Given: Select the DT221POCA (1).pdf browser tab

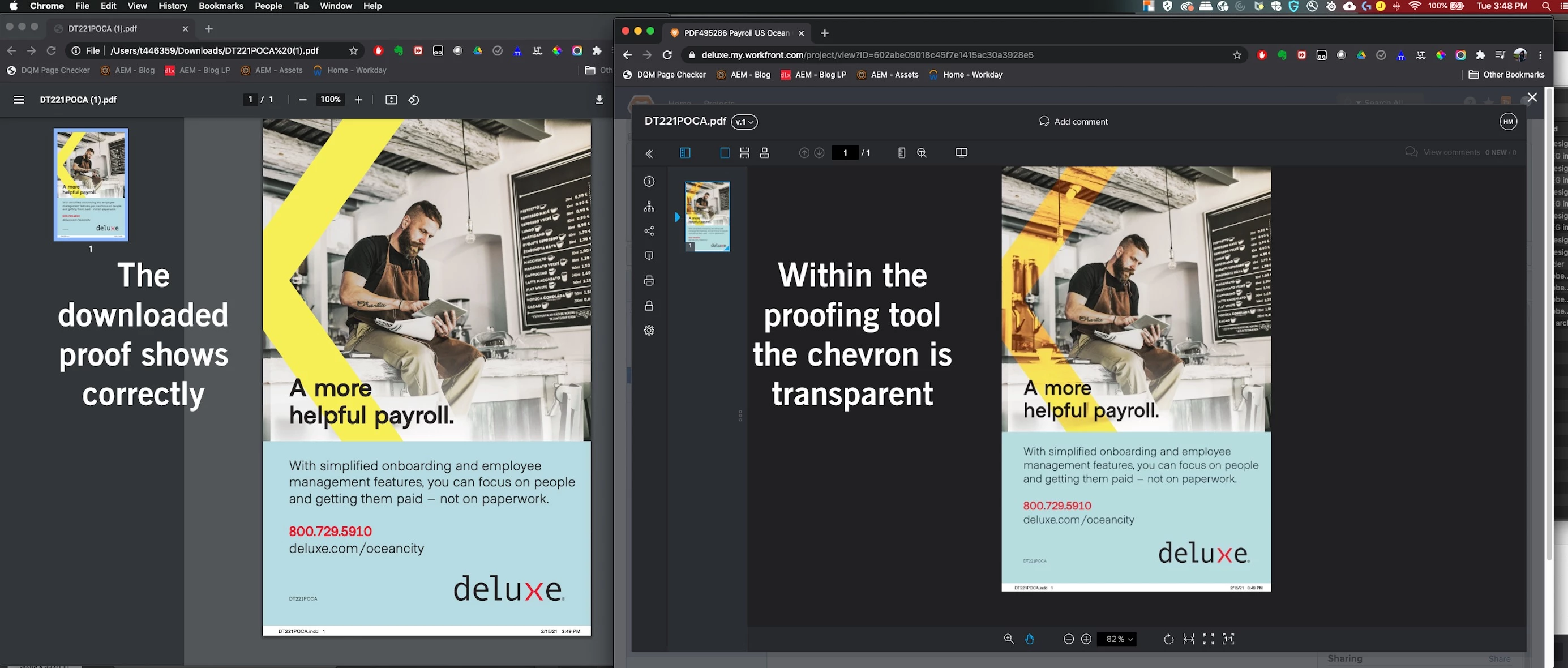Looking at the screenshot, I should click(102, 29).
